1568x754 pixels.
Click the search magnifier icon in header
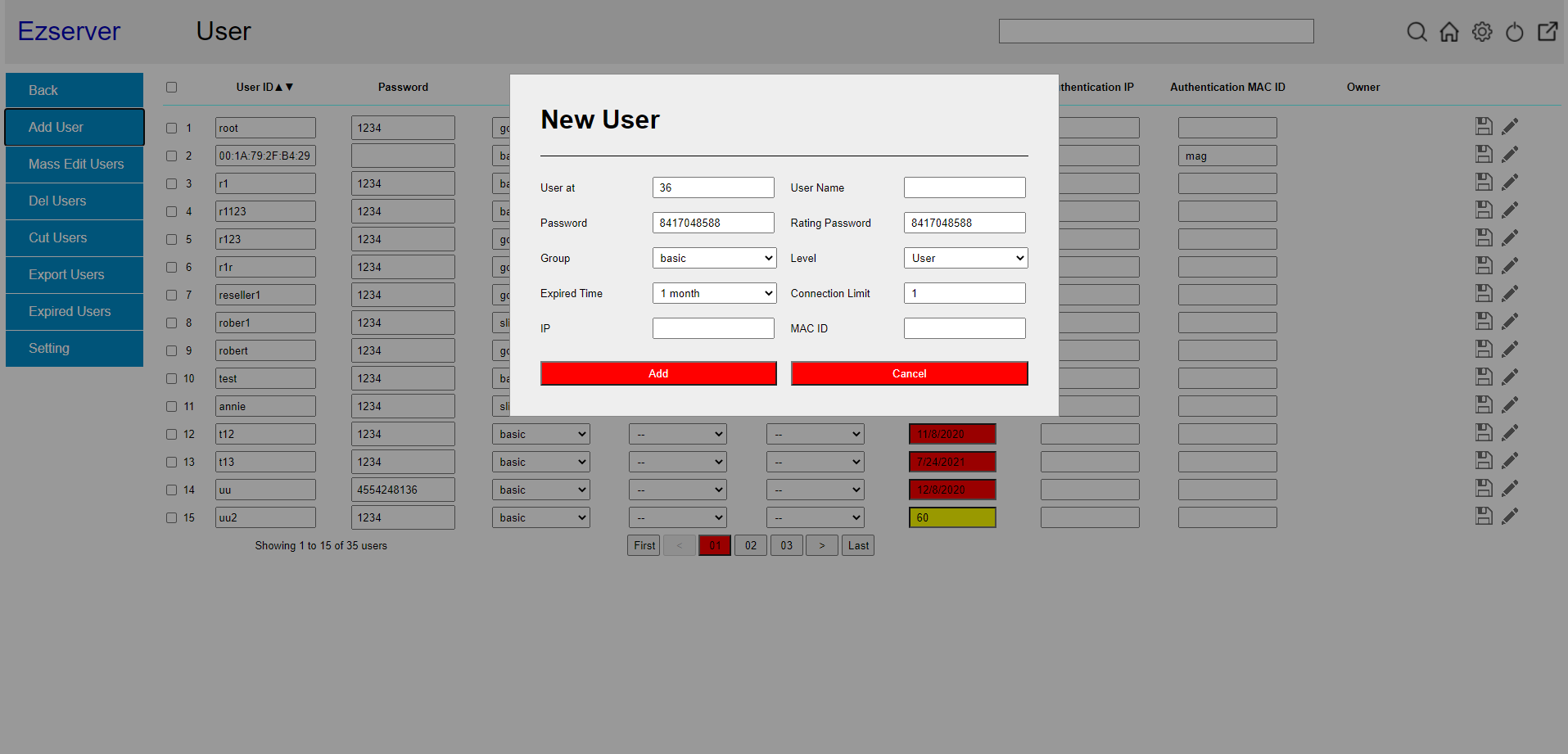click(x=1417, y=32)
